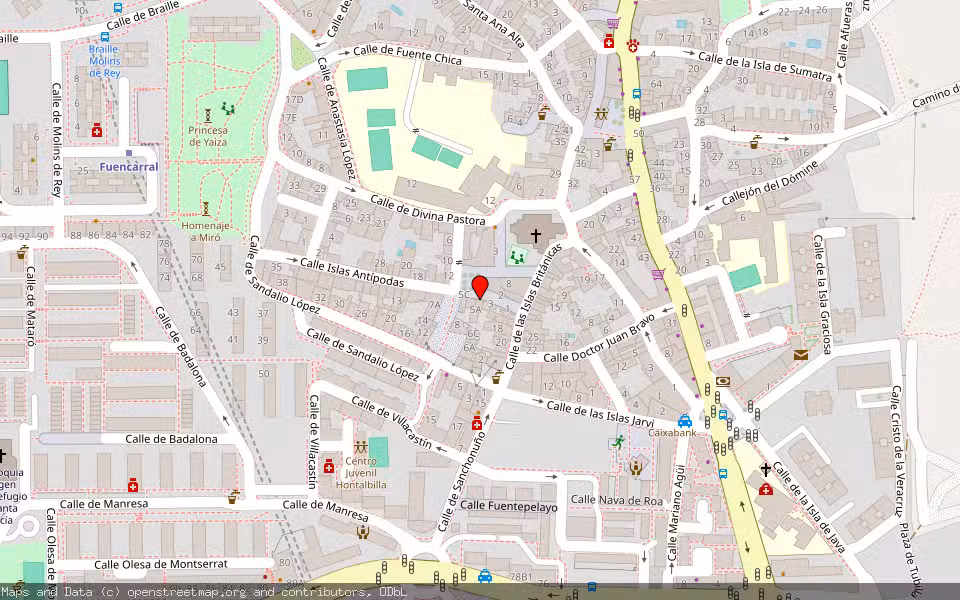Click the Caixabank label on the map

coord(672,432)
